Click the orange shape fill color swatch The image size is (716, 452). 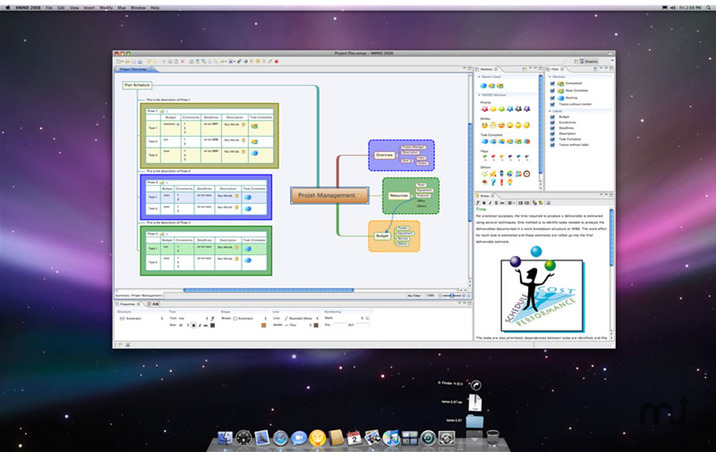pyautogui.click(x=264, y=325)
